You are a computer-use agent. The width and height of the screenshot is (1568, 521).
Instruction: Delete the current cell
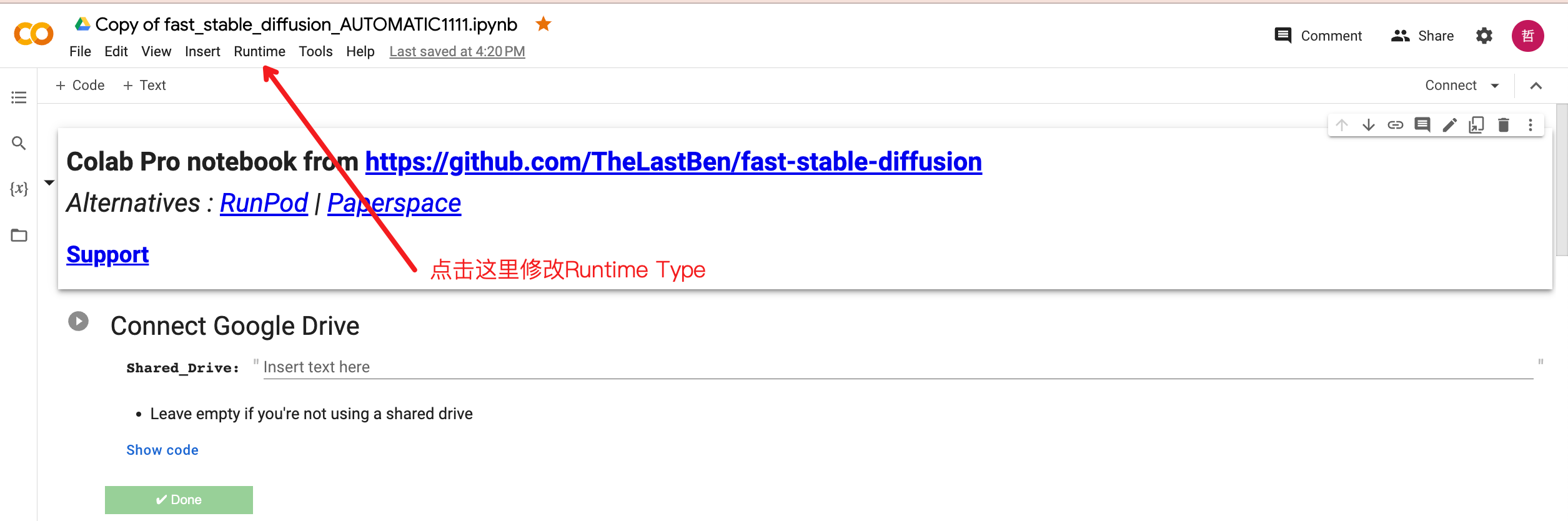click(x=1504, y=124)
